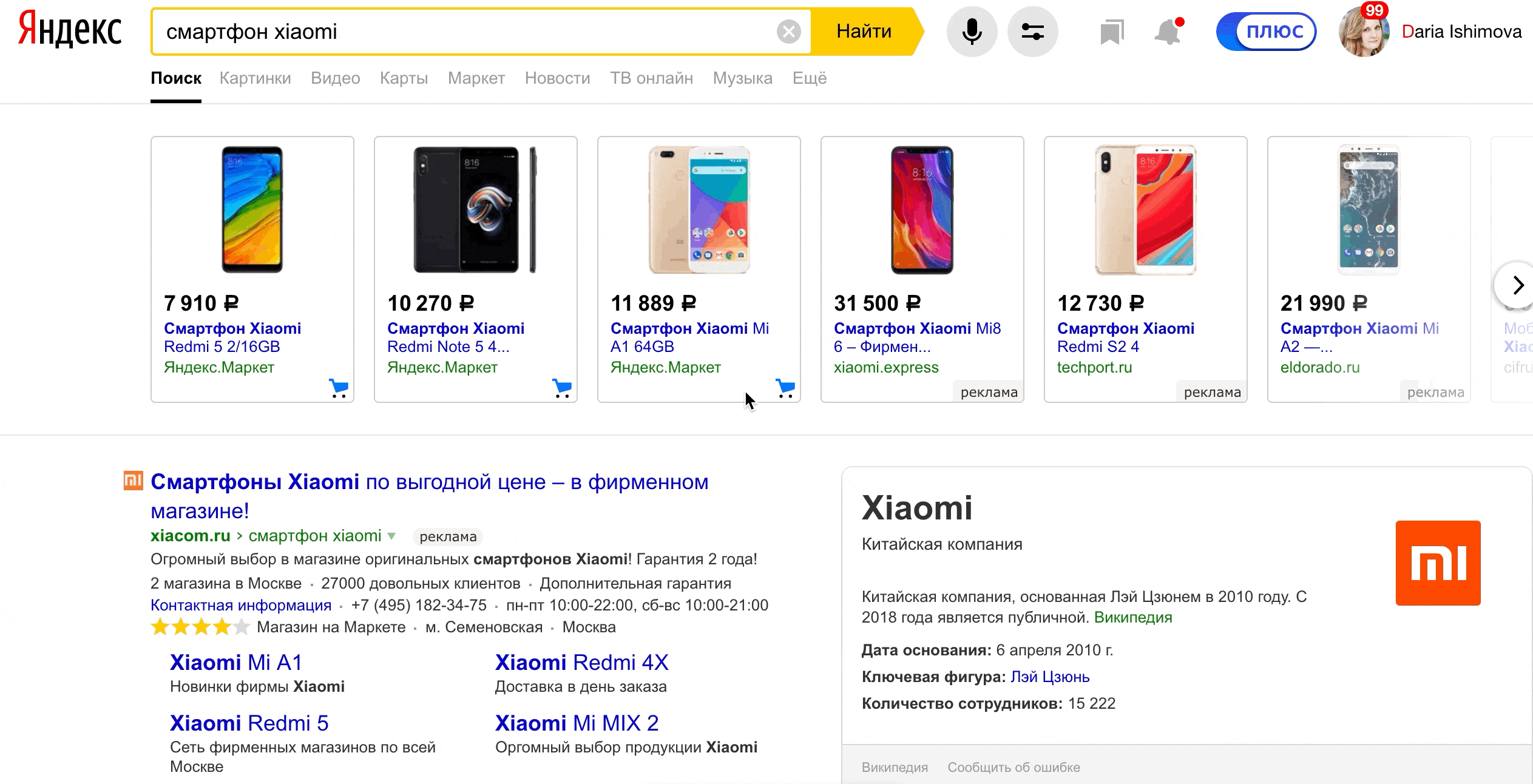Clear the search query with X icon
1533x784 pixels.
[788, 32]
